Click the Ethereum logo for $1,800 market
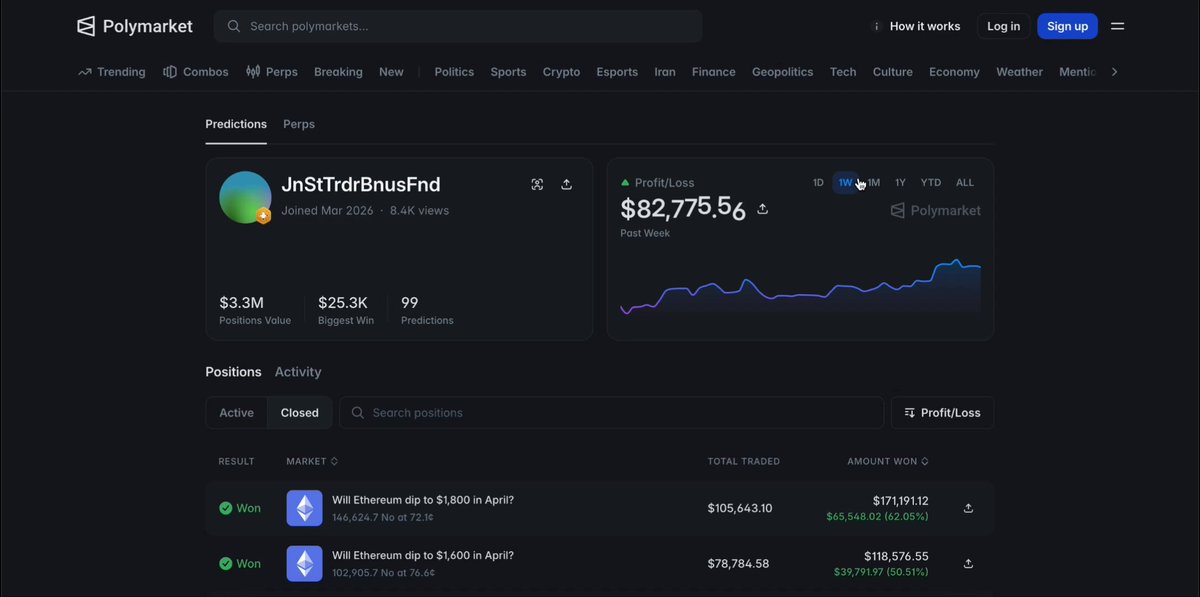 click(304, 508)
